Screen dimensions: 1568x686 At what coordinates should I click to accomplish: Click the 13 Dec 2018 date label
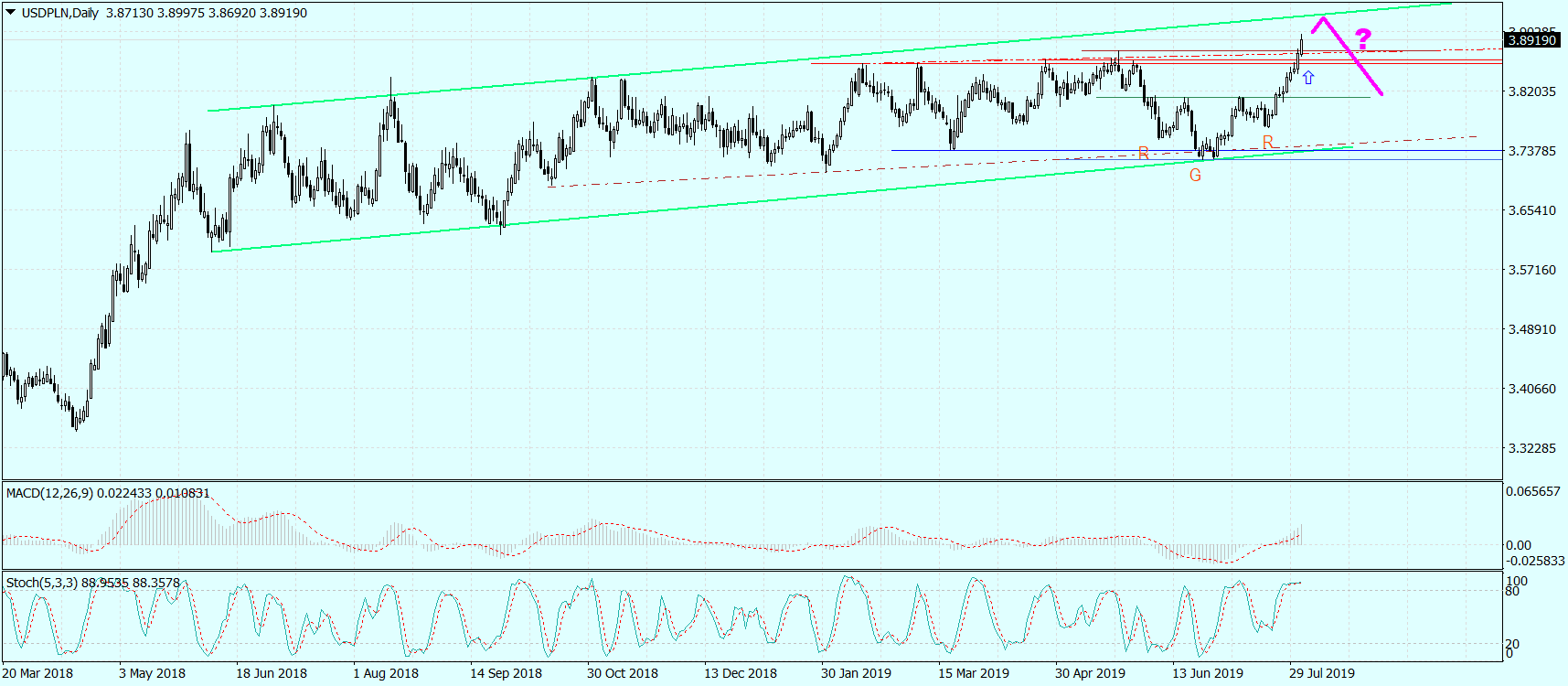point(741,673)
